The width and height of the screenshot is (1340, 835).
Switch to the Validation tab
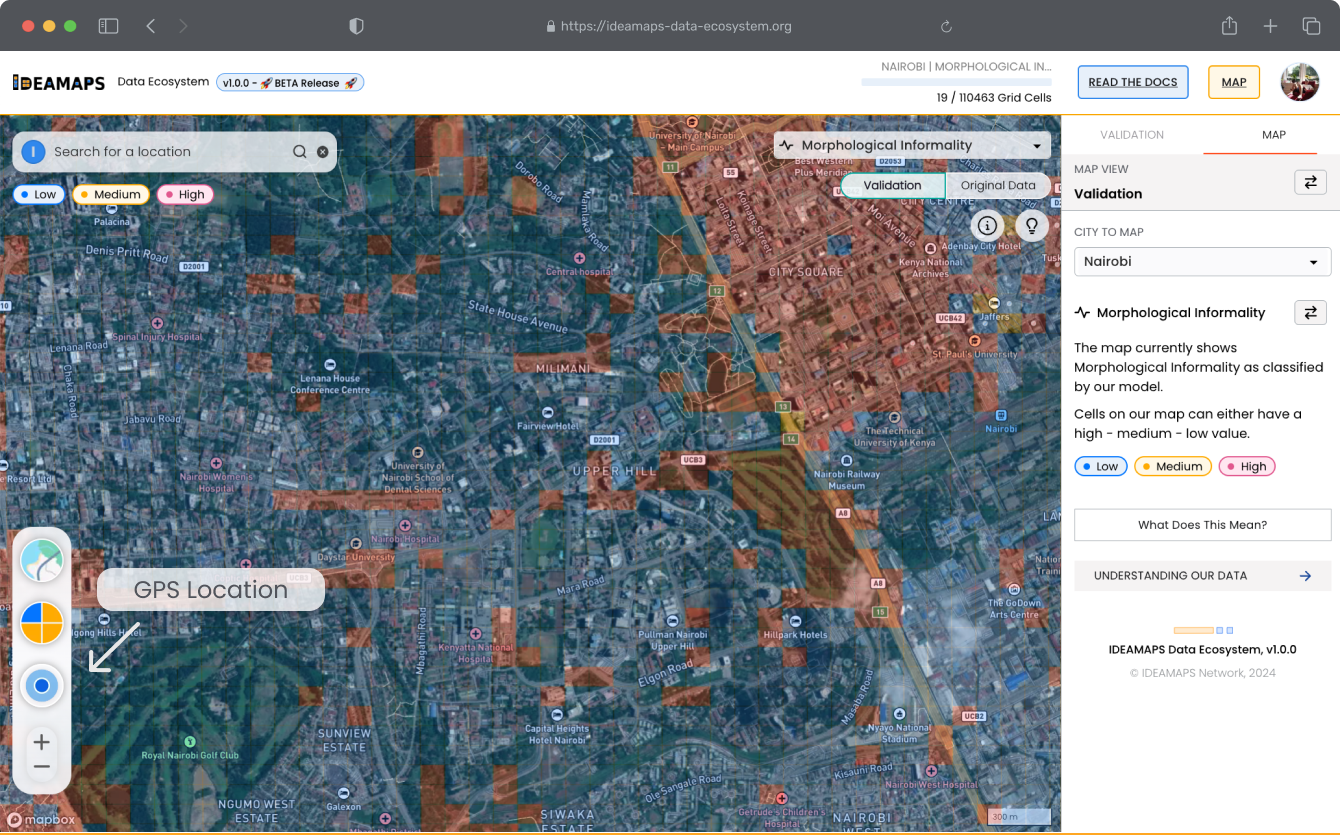(x=1131, y=135)
